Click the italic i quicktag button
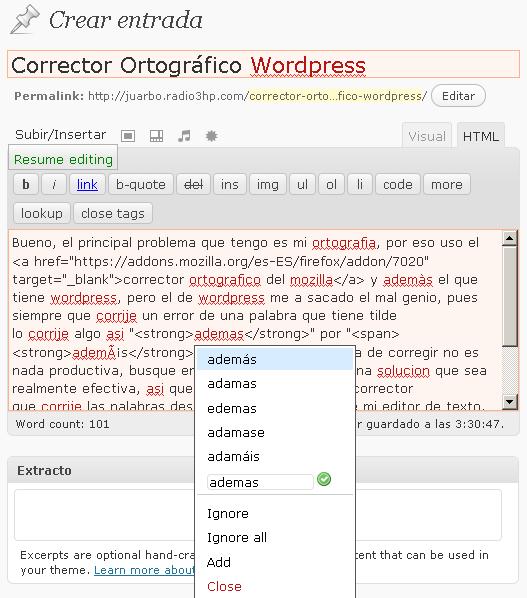Viewport: 527px width, 598px height. click(x=54, y=185)
